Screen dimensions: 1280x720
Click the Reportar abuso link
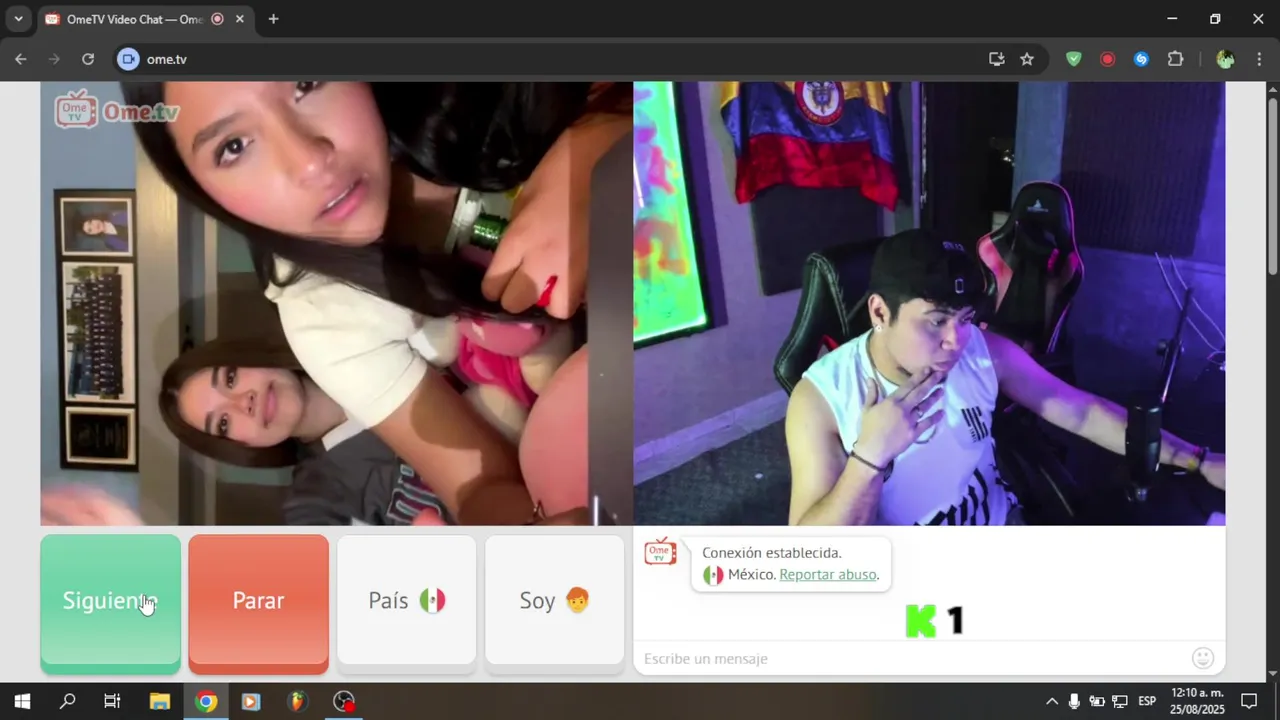[x=828, y=574]
